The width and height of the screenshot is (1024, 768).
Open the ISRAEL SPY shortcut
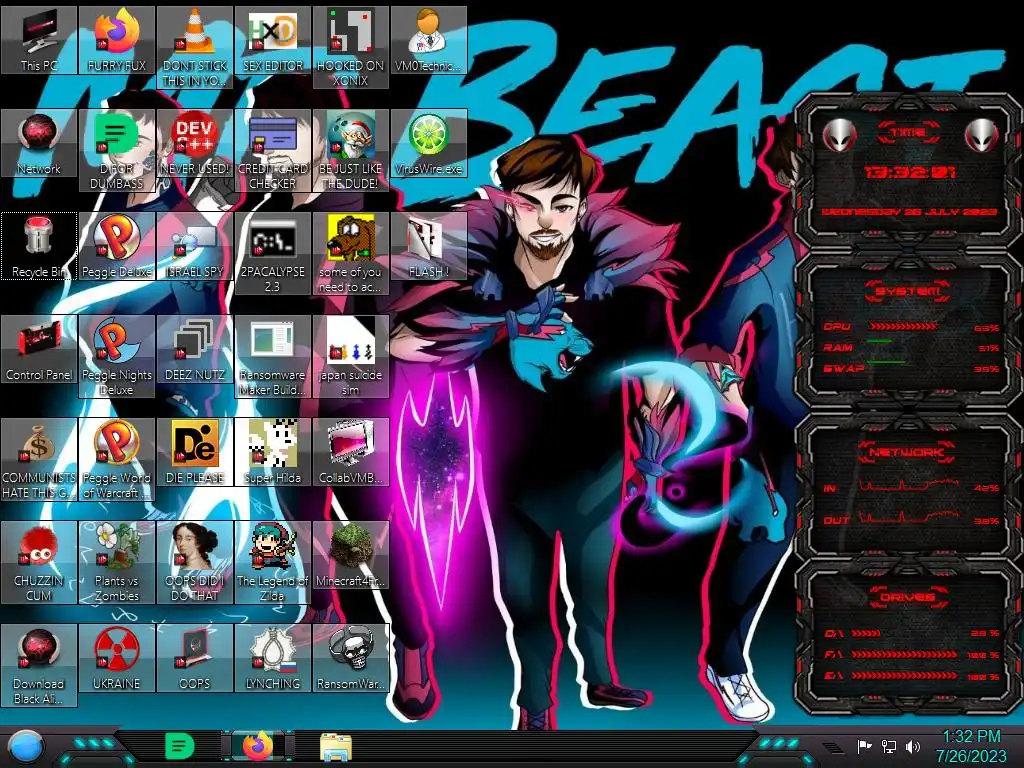click(195, 246)
